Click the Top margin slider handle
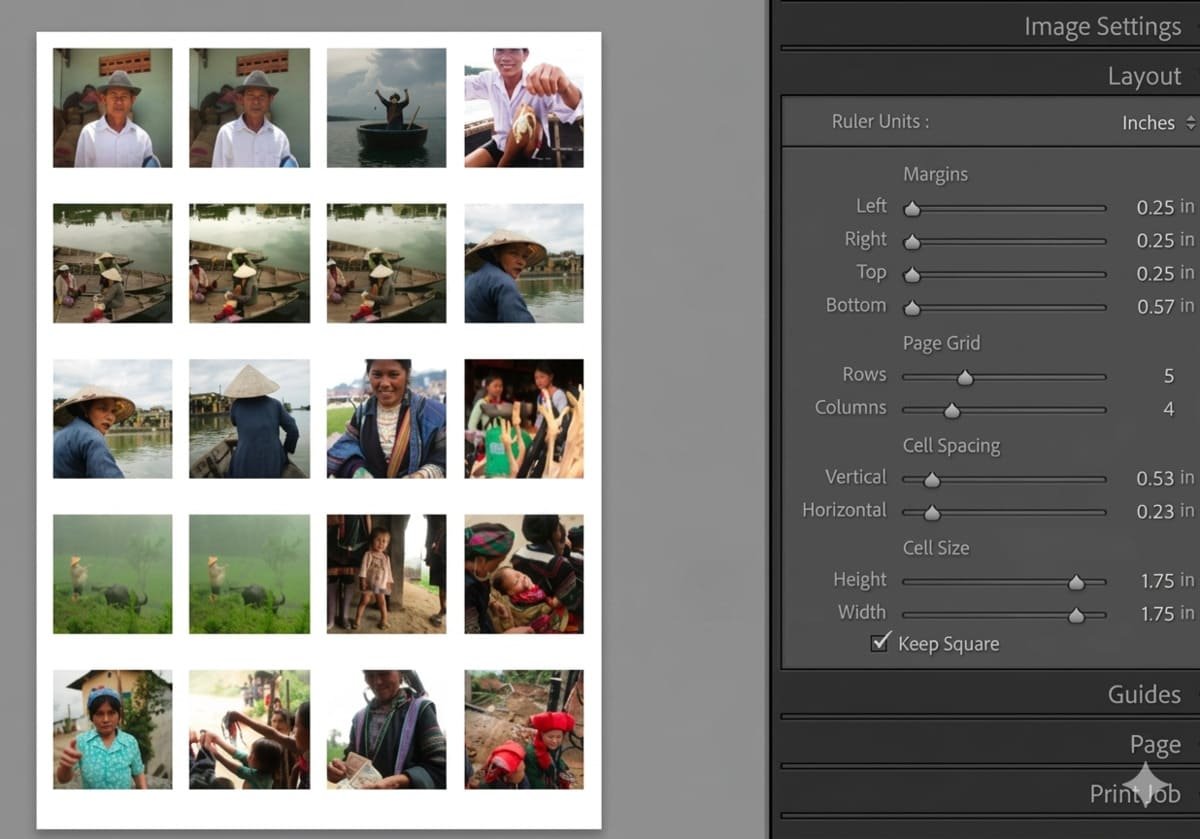 (x=912, y=275)
